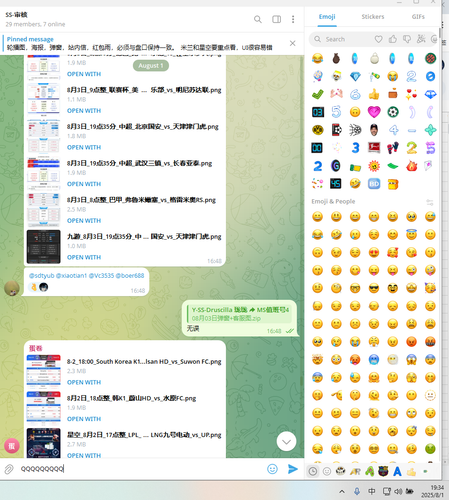Insert the 45 scoreboard emoji

336,184
